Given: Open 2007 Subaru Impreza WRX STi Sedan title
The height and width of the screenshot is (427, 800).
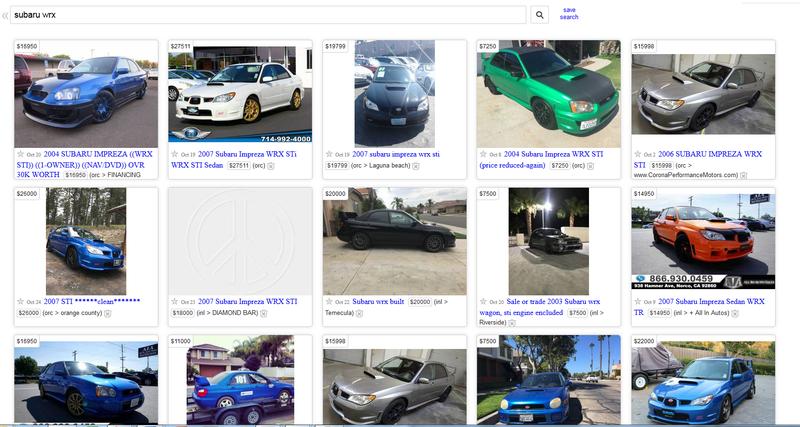Looking at the screenshot, I should (234, 159).
